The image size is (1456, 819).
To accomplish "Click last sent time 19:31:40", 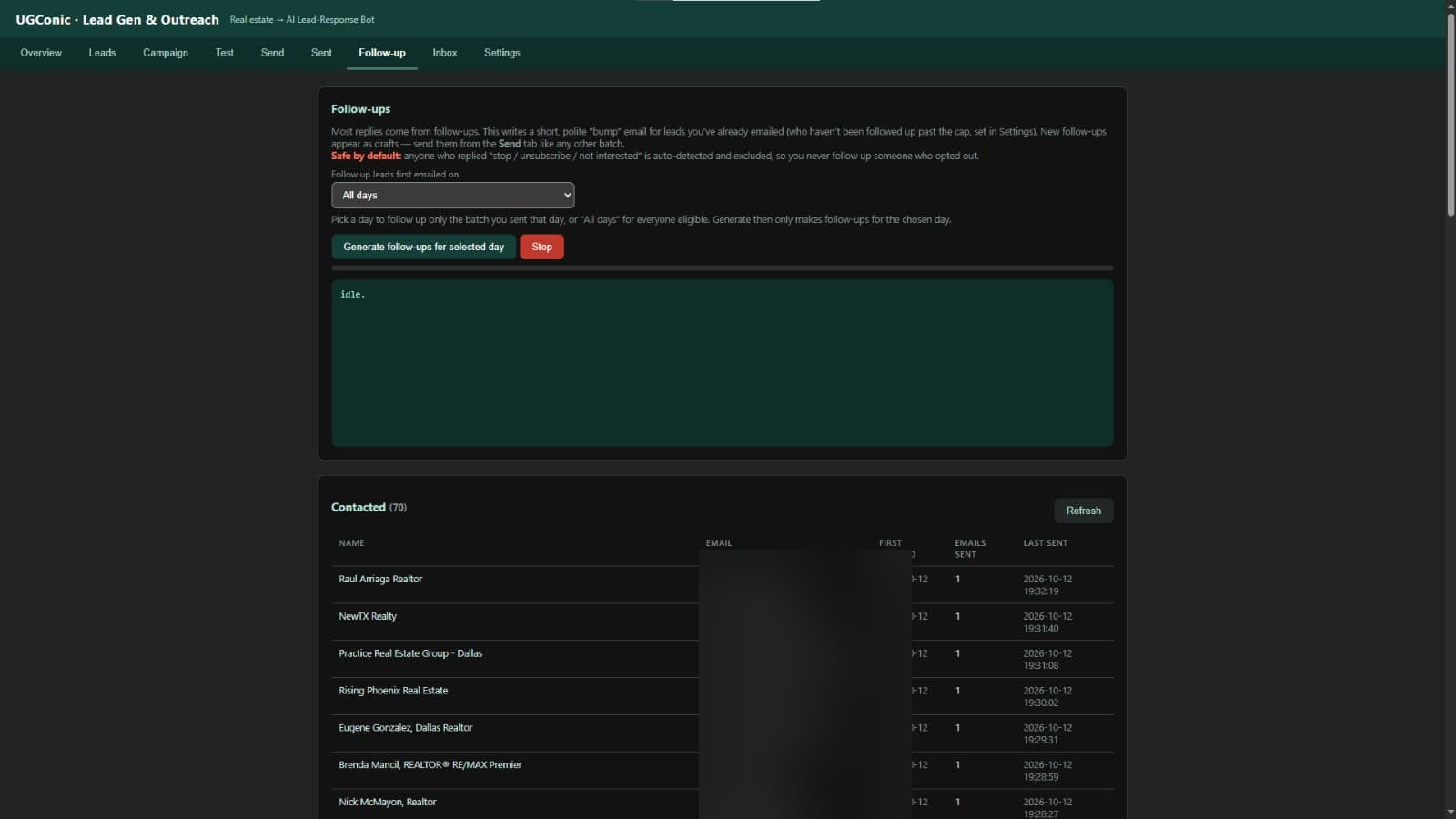I will [x=1041, y=629].
